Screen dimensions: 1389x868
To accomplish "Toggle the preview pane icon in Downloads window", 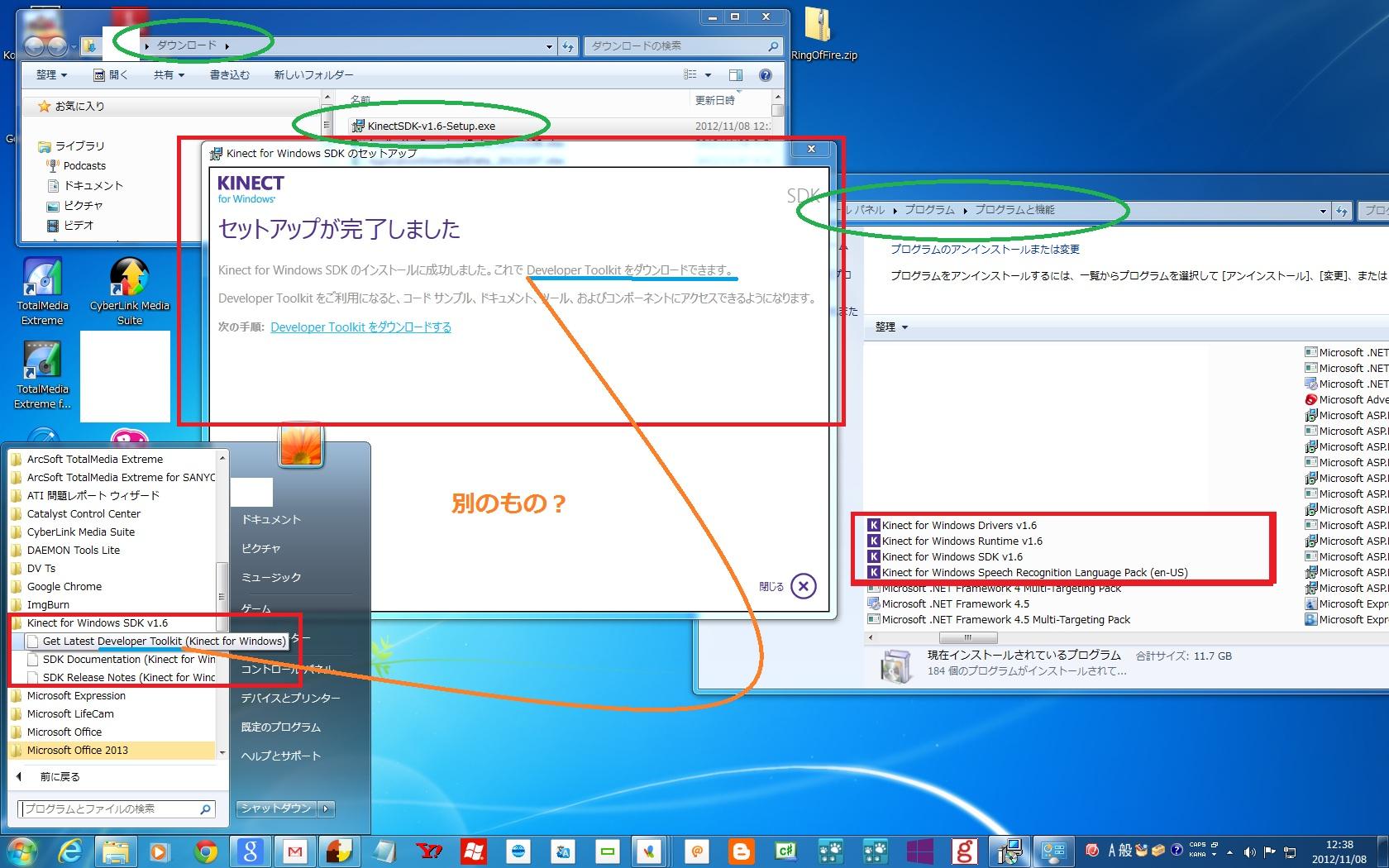I will point(736,75).
